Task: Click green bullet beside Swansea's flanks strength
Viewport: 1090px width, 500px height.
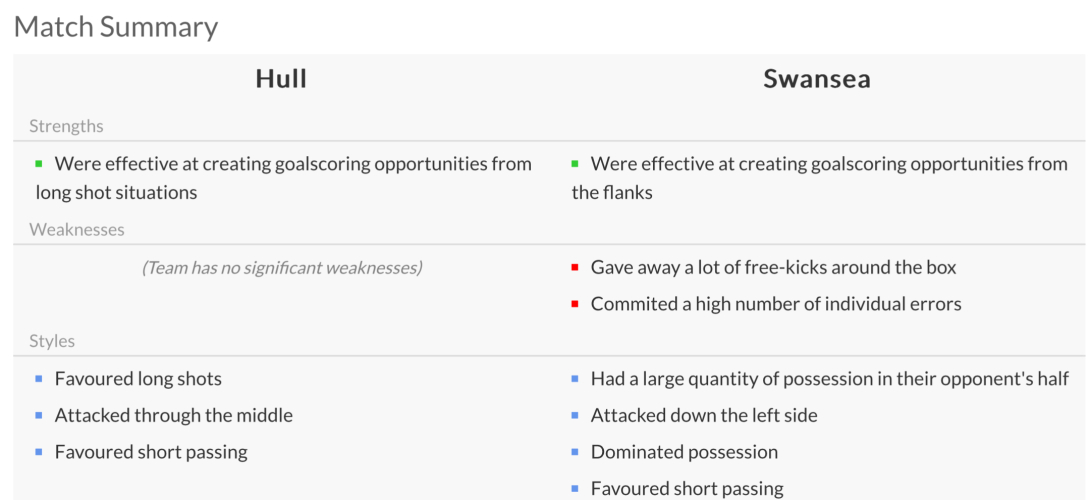Action: (575, 163)
